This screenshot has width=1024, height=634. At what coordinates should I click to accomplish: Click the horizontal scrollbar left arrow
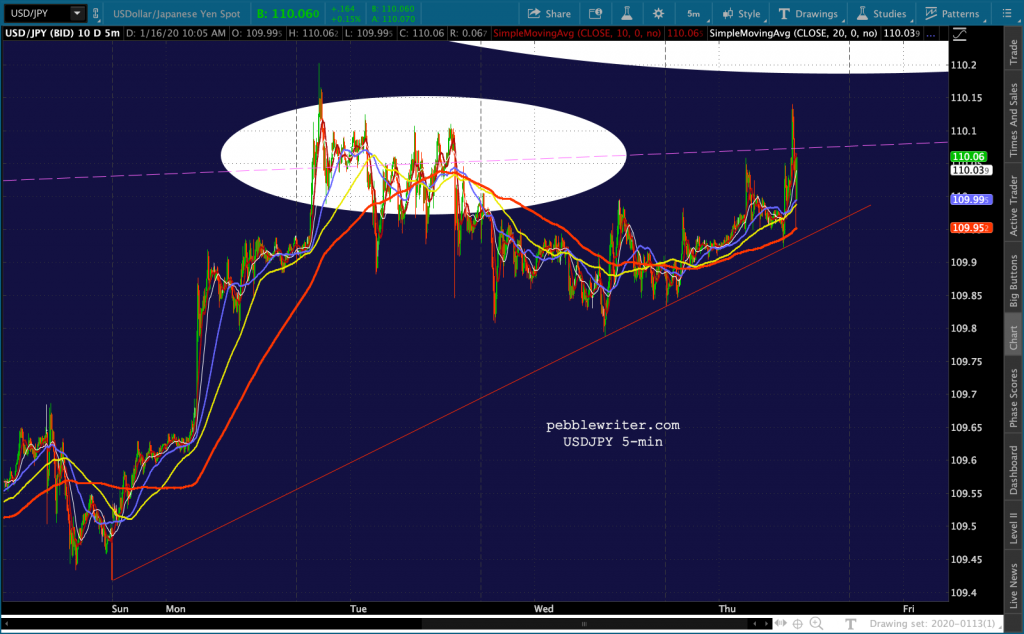(x=5, y=624)
